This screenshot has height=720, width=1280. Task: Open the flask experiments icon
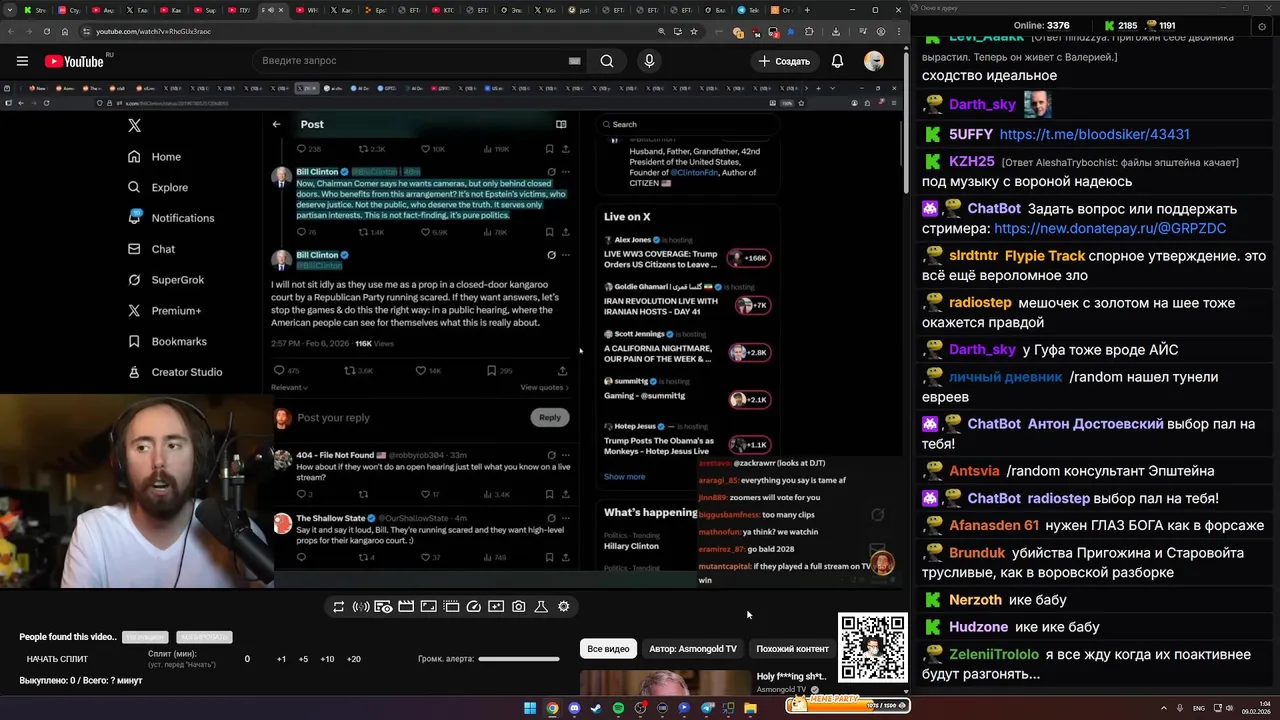click(541, 607)
